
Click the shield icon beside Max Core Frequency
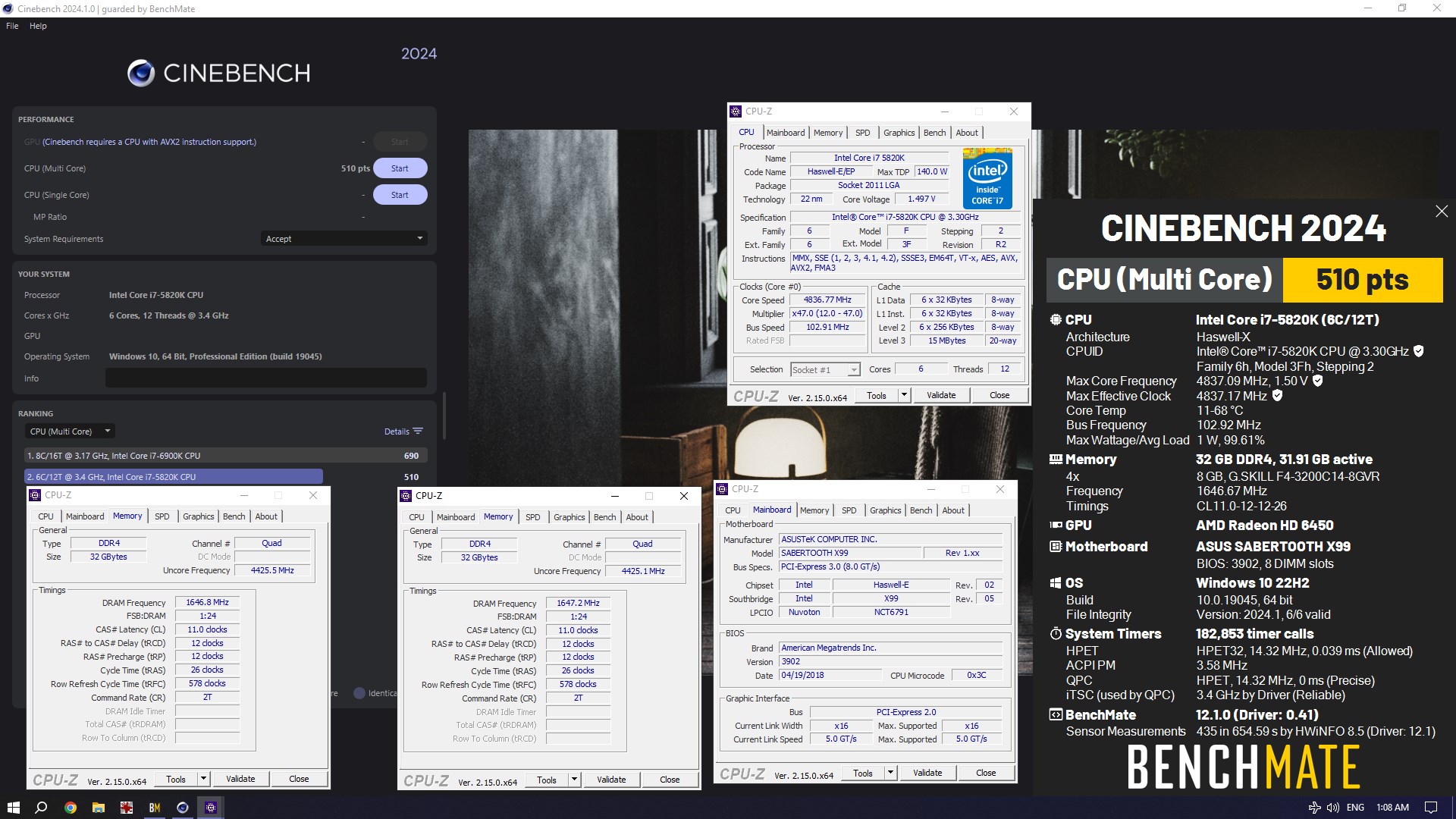pos(1317,381)
